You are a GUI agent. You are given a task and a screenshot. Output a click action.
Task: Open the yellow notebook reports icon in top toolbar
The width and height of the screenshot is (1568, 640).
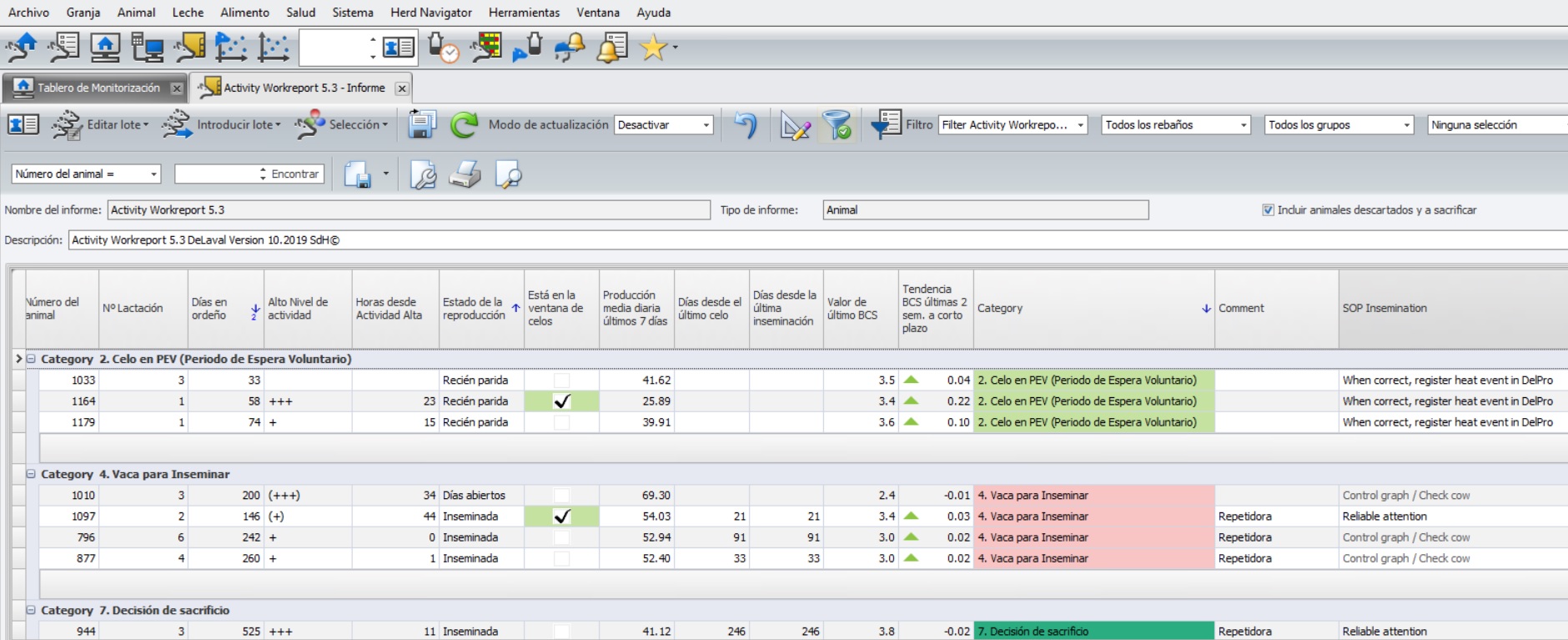point(190,47)
